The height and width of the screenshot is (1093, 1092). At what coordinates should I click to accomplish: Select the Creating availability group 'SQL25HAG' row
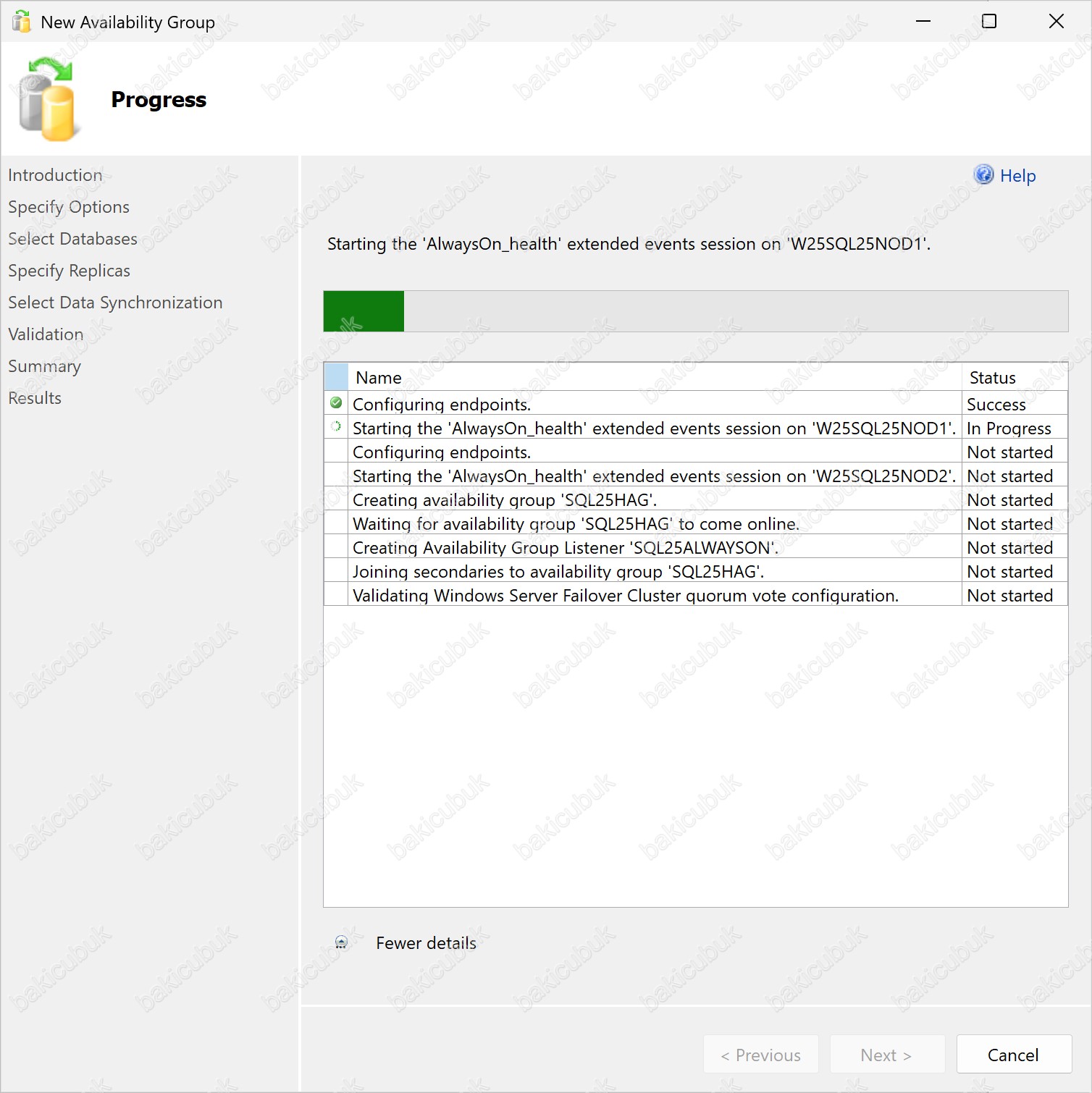coord(504,500)
